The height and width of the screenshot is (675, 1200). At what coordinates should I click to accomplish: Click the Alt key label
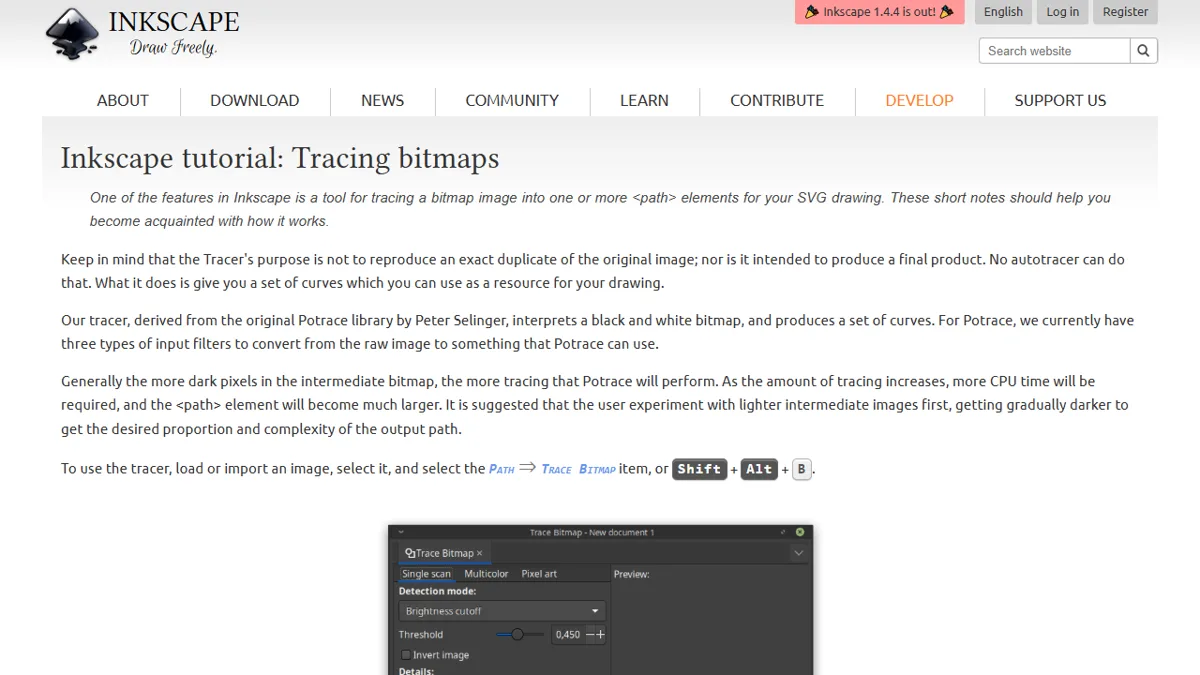tap(759, 469)
